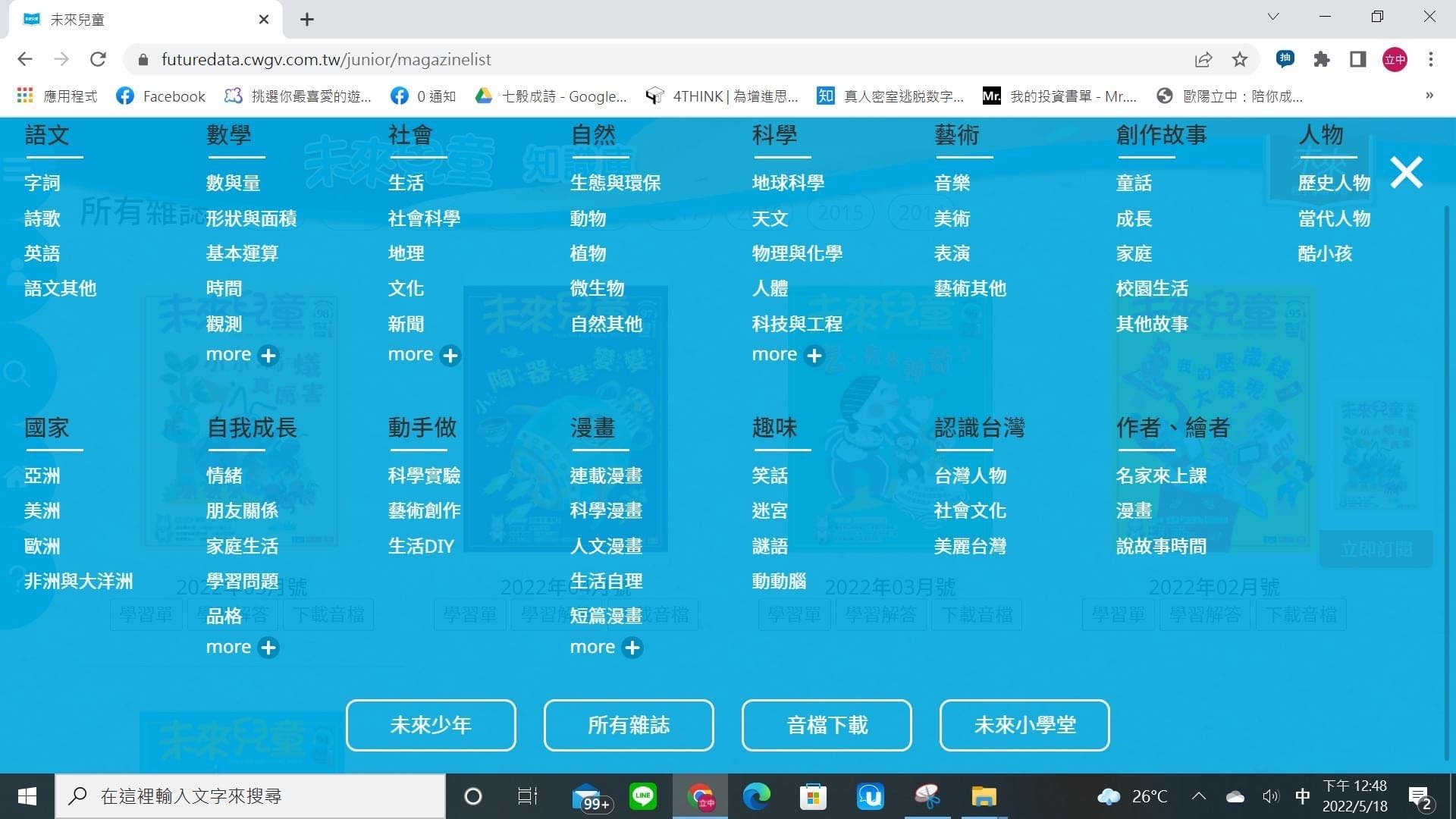Open the 科學實驗 subcategory
This screenshot has height=819, width=1456.
click(x=425, y=475)
